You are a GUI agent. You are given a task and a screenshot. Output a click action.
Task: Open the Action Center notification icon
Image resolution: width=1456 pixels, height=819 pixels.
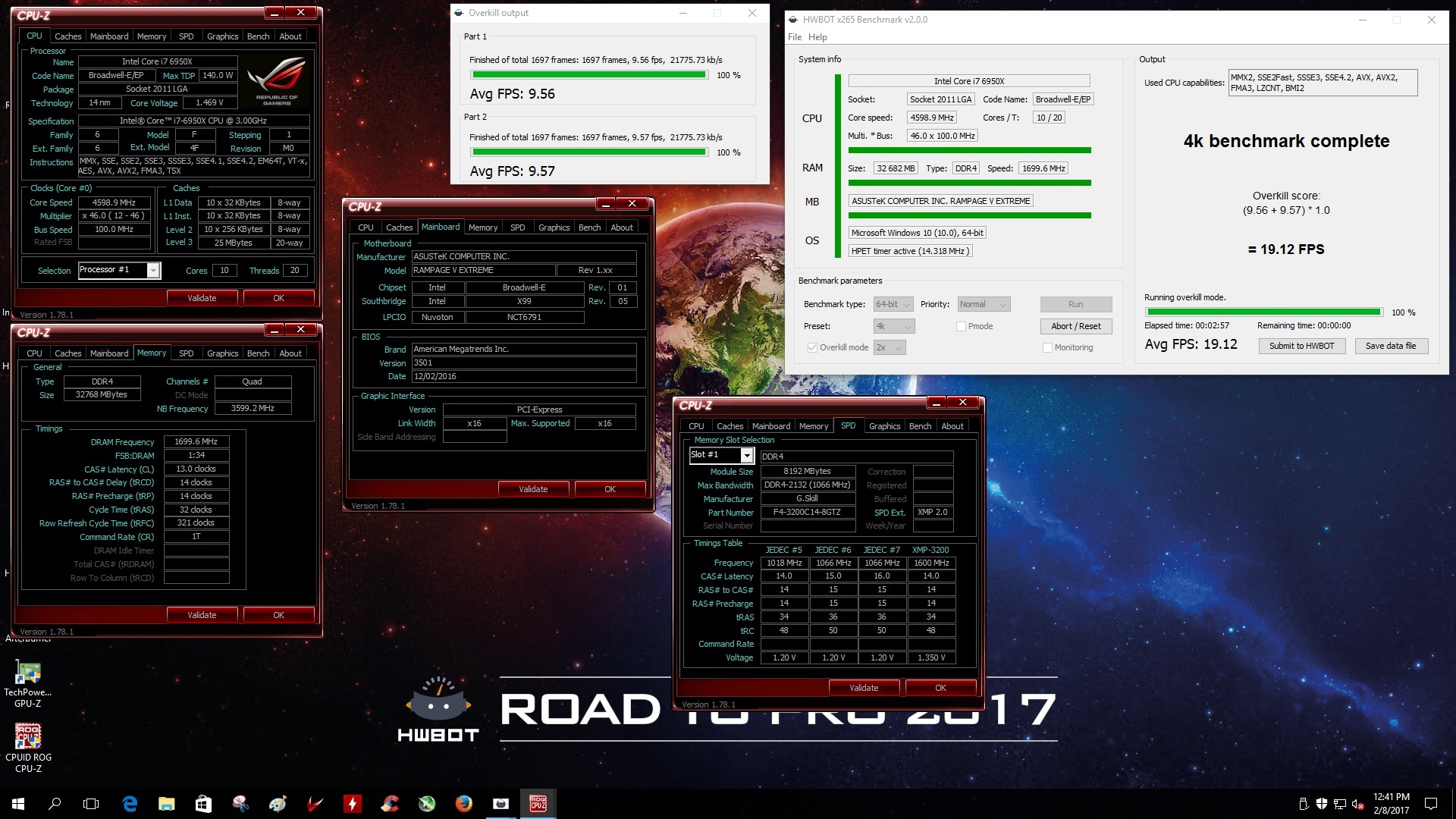coord(1431,804)
